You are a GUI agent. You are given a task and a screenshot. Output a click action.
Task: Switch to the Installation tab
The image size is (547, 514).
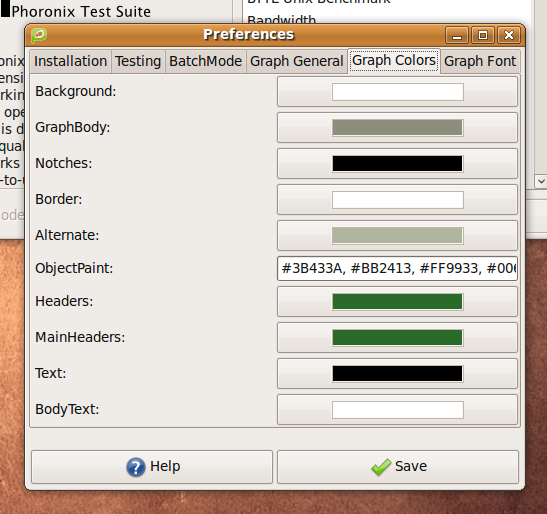pyautogui.click(x=70, y=61)
